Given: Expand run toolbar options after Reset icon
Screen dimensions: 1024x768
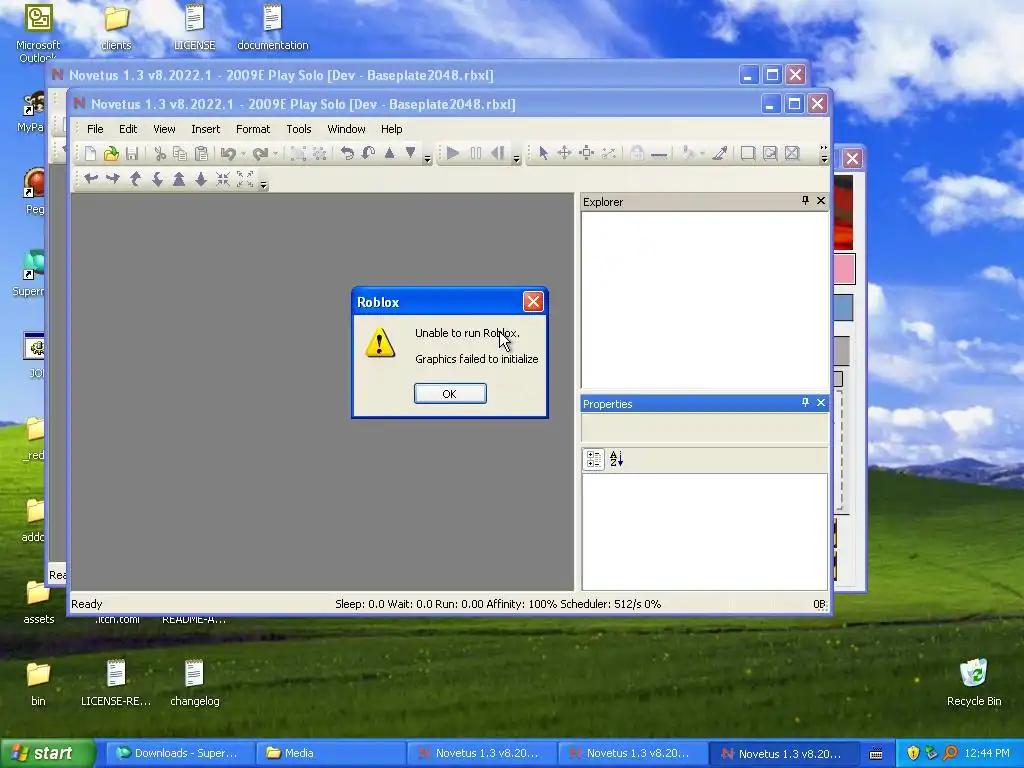Looking at the screenshot, I should [516, 158].
